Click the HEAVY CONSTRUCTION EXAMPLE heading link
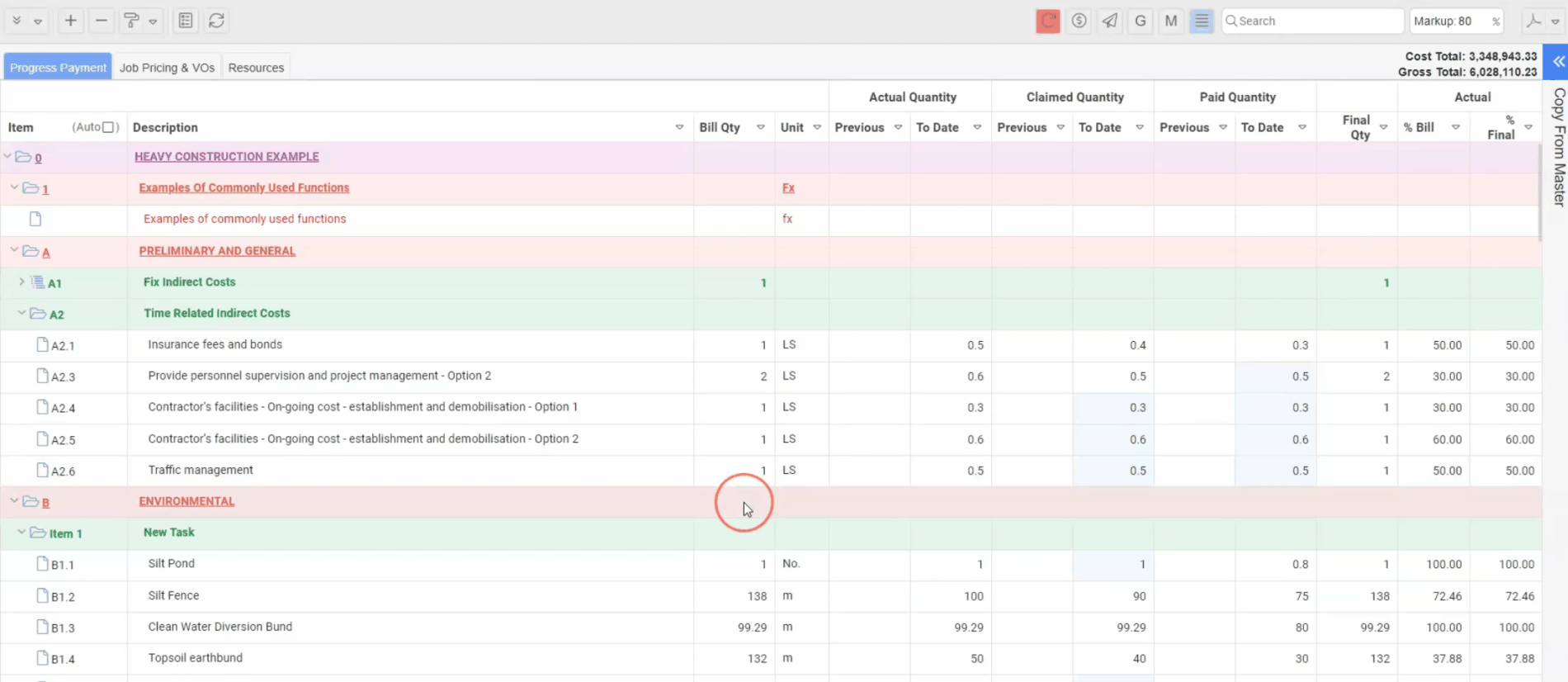This screenshot has width=1568, height=682. (226, 156)
